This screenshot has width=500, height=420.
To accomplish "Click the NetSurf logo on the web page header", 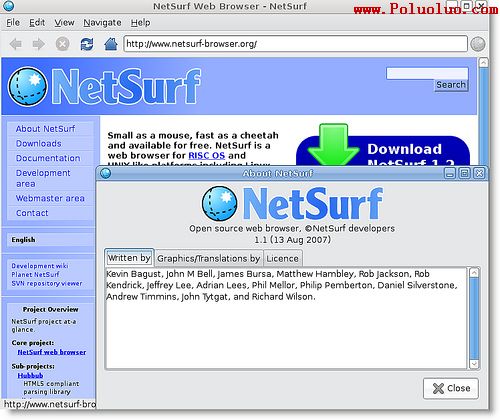I will pyautogui.click(x=105, y=87).
